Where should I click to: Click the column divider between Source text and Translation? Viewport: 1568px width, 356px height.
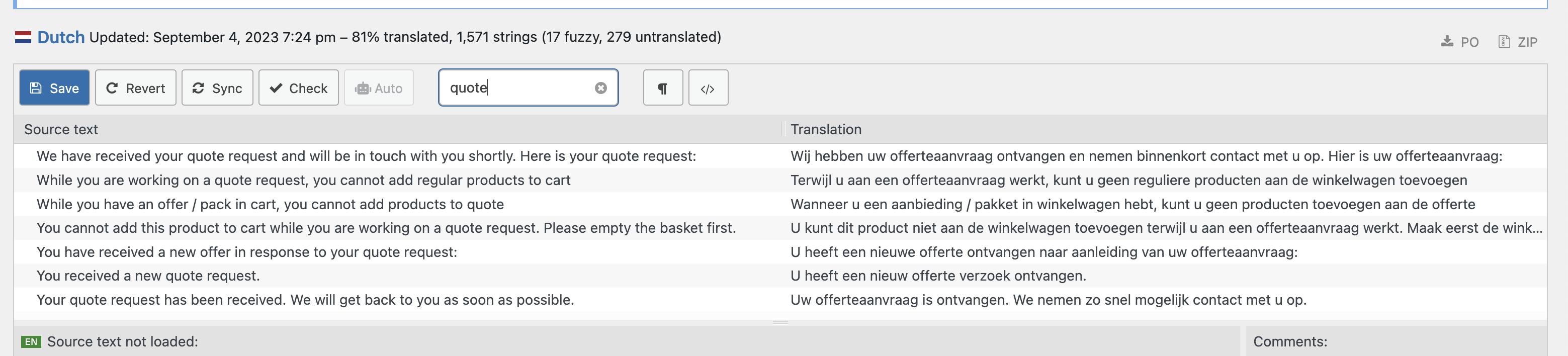(x=783, y=129)
